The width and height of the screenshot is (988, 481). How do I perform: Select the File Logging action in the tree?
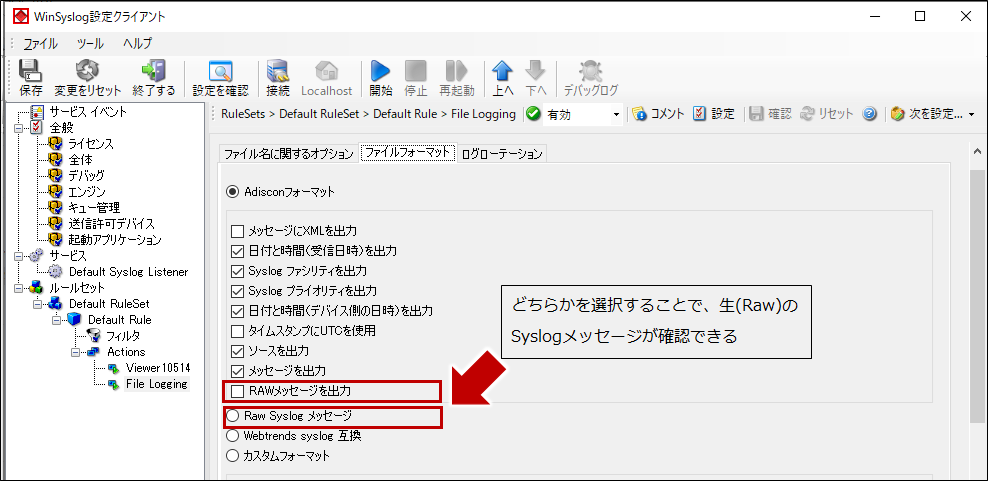156,384
